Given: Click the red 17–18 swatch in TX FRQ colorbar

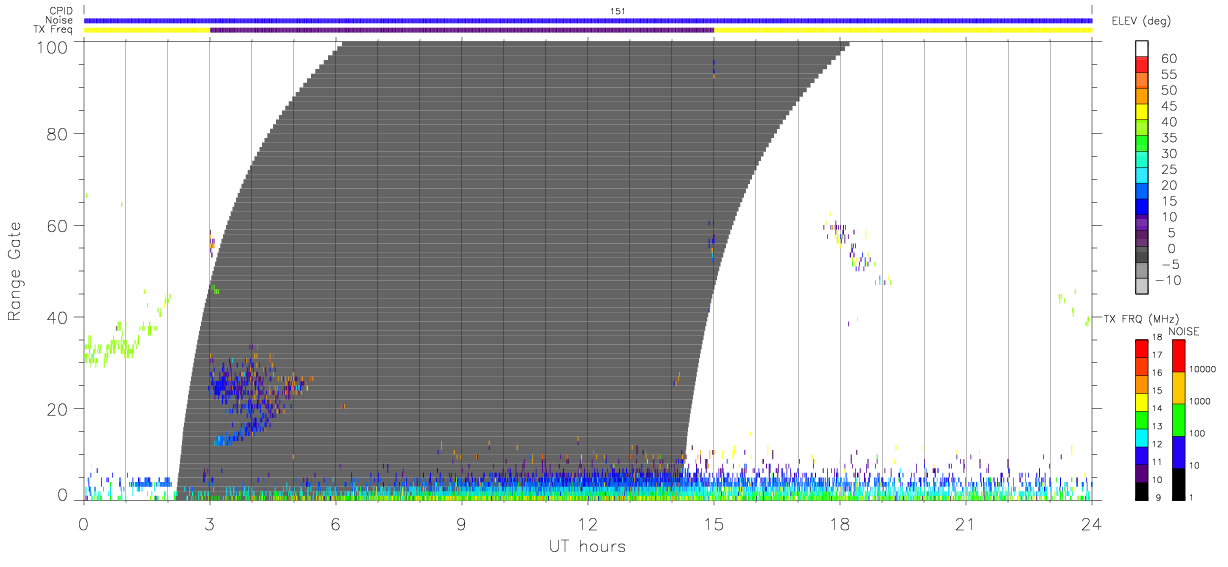Looking at the screenshot, I should tap(1142, 348).
